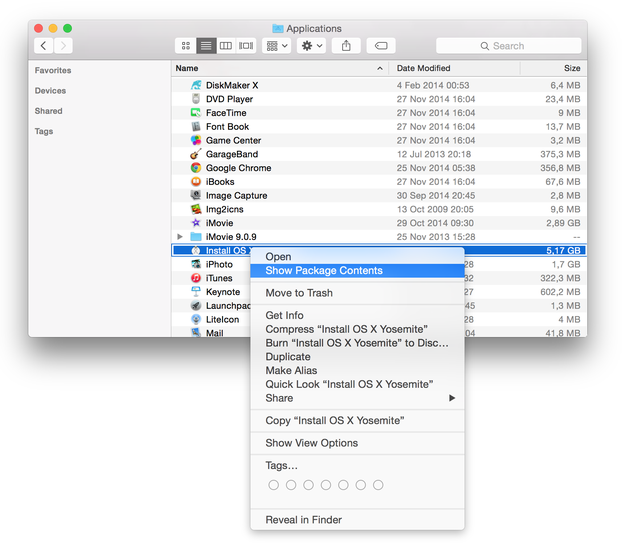Click the DiskMaker X app icon

pos(196,85)
